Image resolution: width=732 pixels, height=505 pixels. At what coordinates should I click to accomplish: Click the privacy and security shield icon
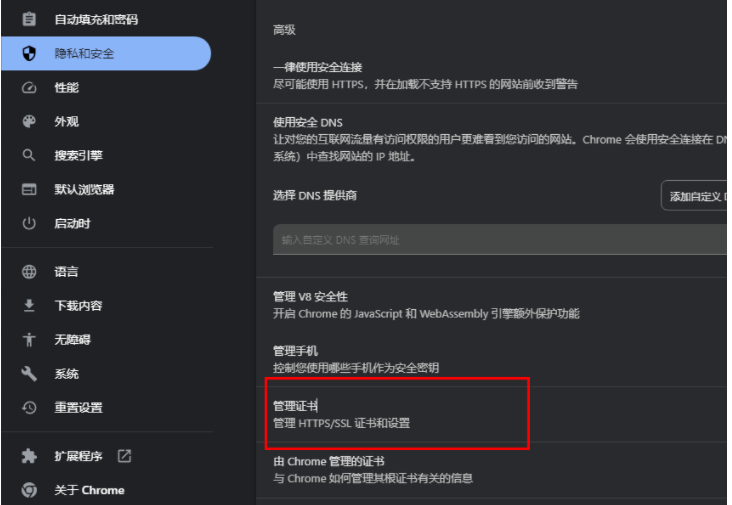pyautogui.click(x=29, y=53)
